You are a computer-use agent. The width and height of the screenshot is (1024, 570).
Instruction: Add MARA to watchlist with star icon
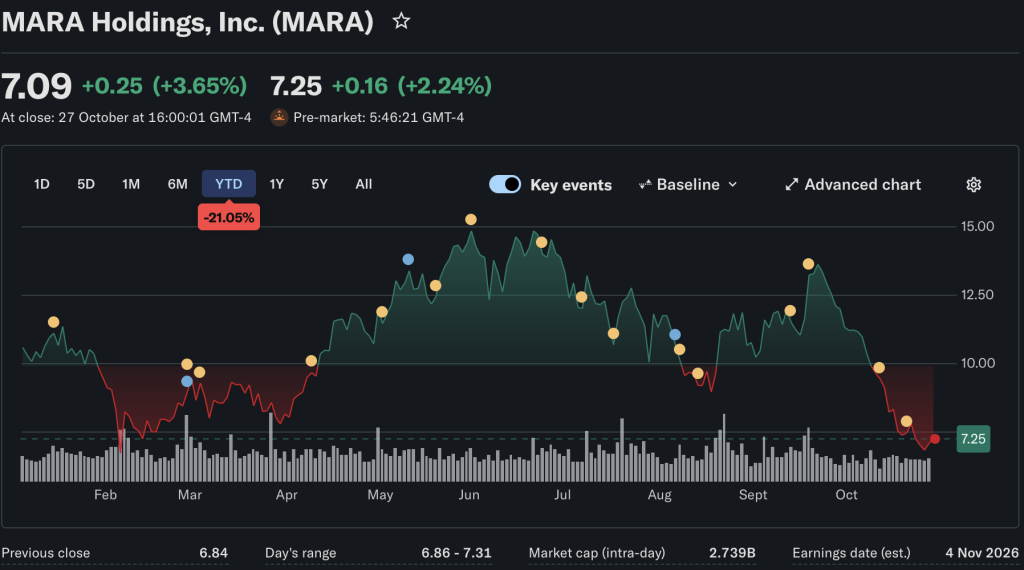click(x=401, y=22)
